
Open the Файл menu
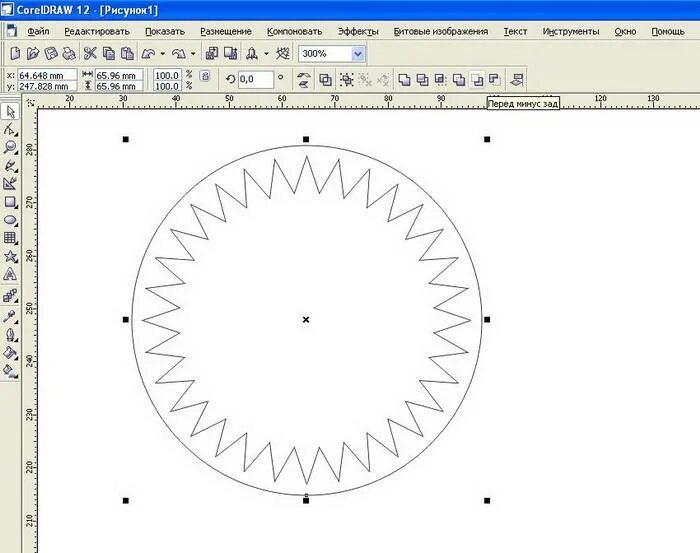(x=38, y=32)
